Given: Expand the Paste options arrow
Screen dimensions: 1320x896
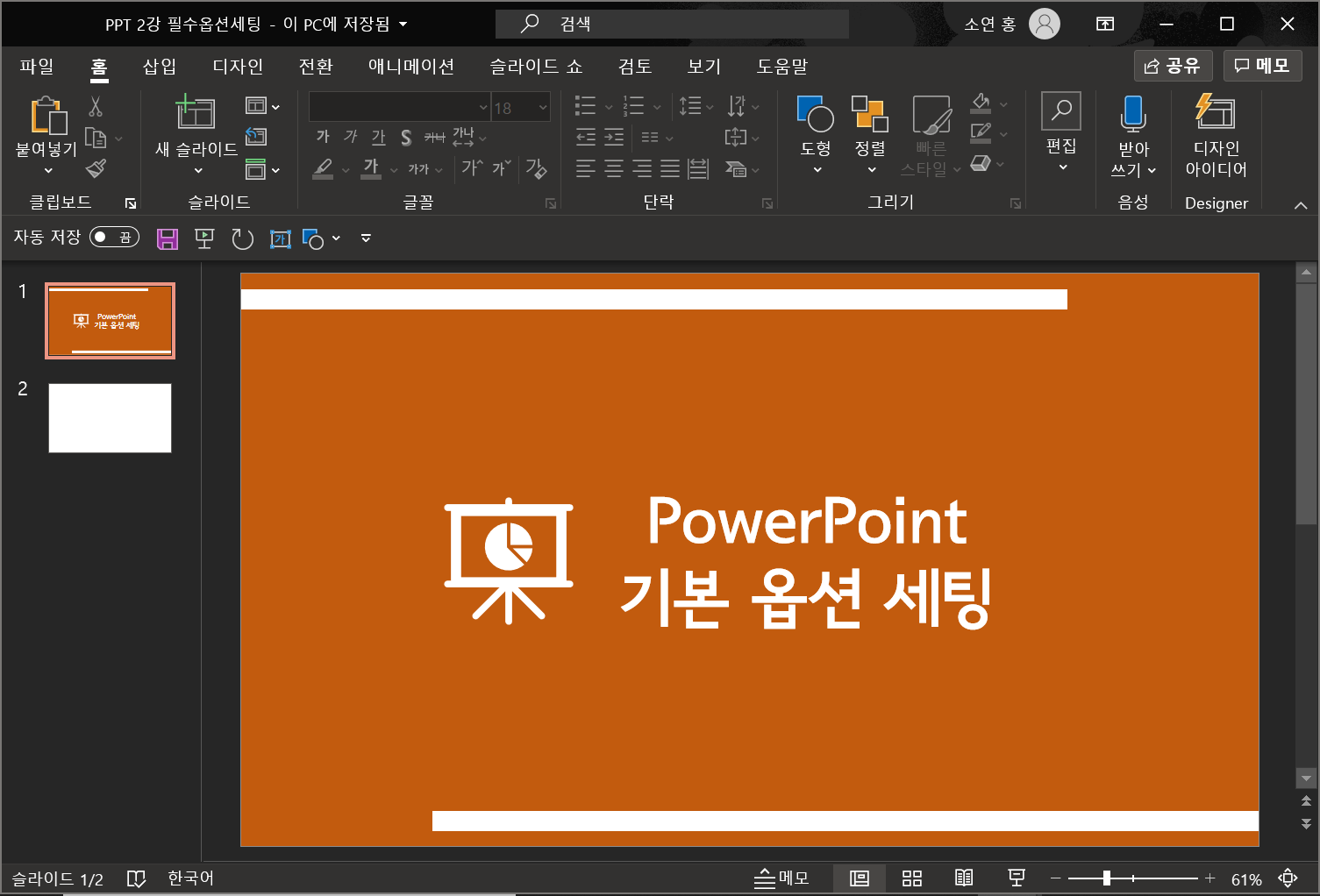Looking at the screenshot, I should coord(48,170).
